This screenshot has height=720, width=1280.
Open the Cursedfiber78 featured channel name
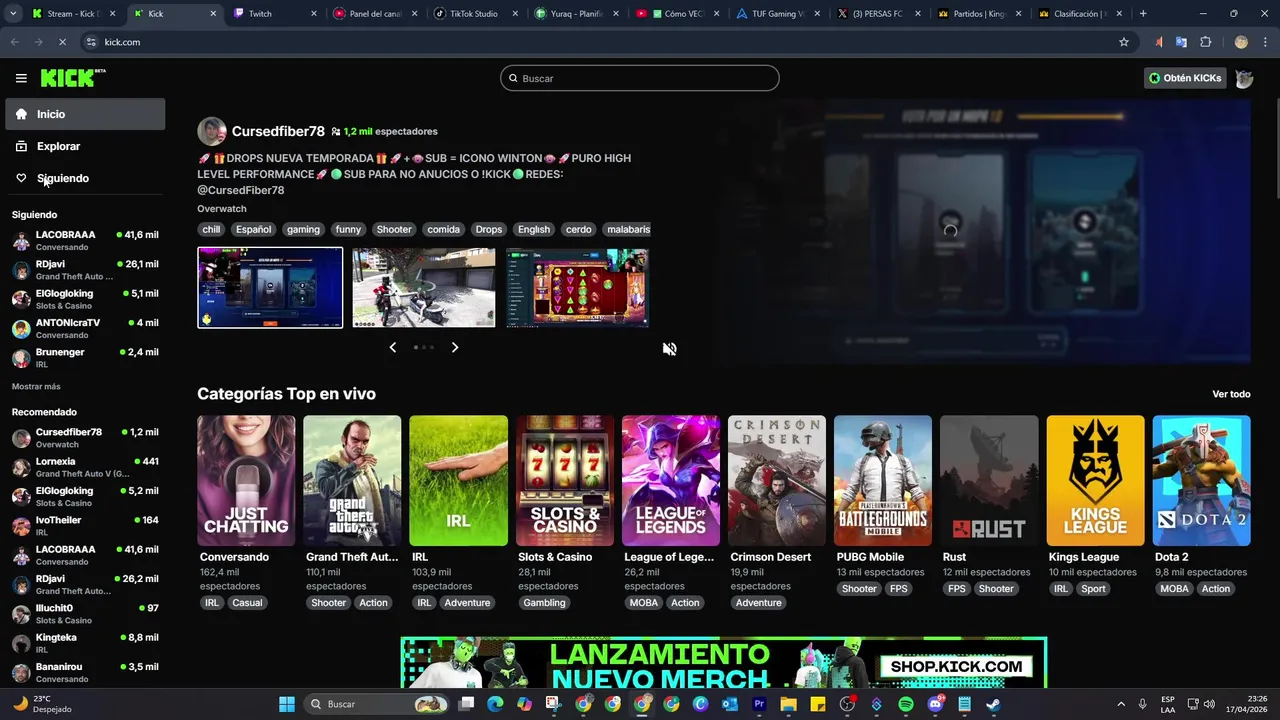click(278, 131)
